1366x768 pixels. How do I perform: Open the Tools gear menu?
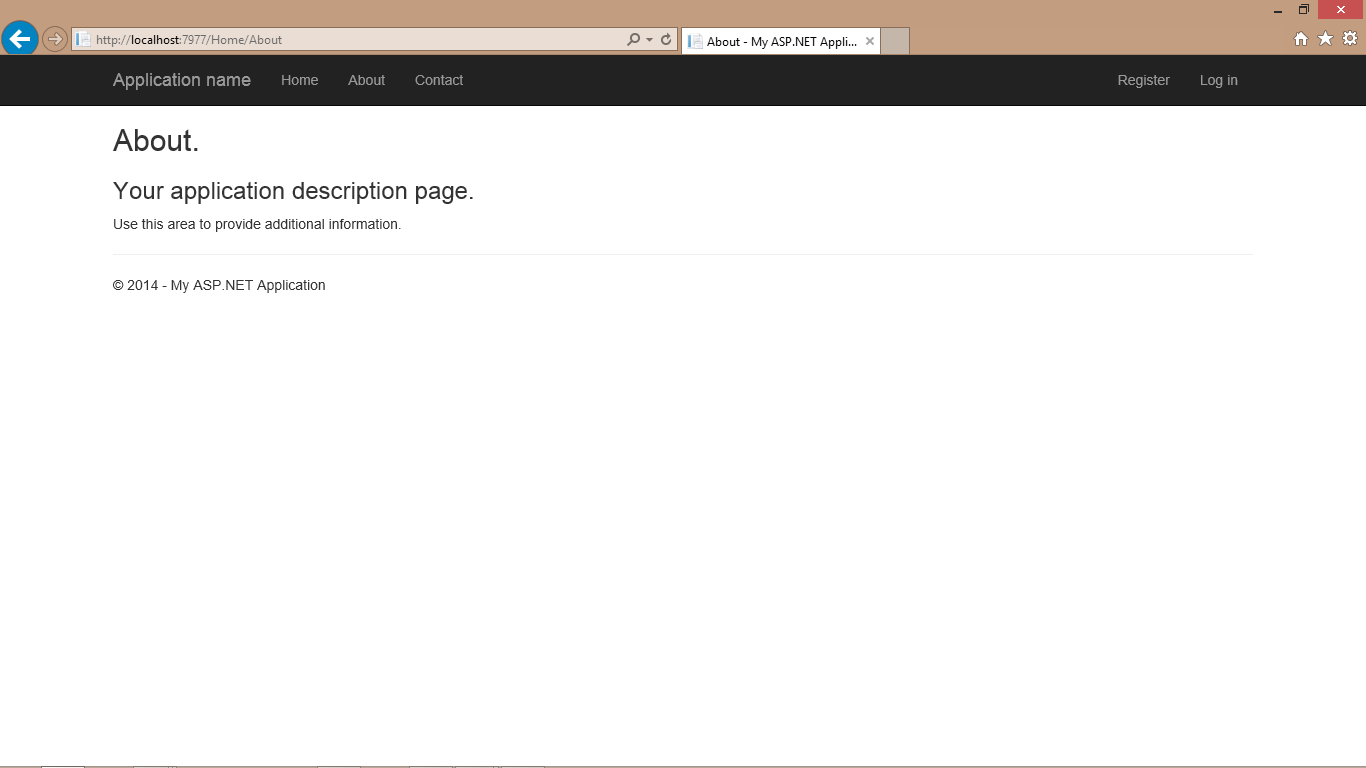click(1349, 39)
